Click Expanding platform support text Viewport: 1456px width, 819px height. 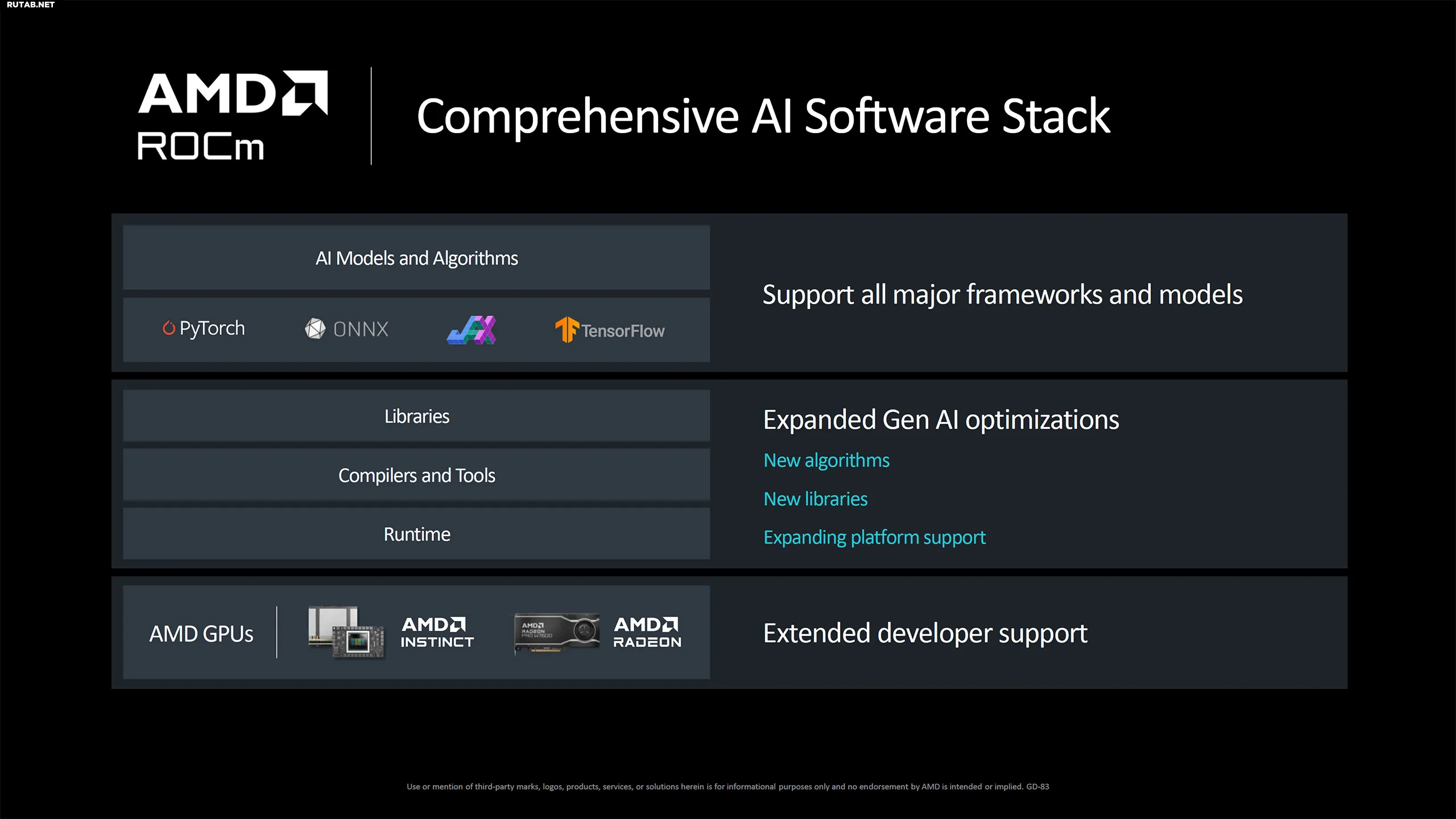pos(874,537)
